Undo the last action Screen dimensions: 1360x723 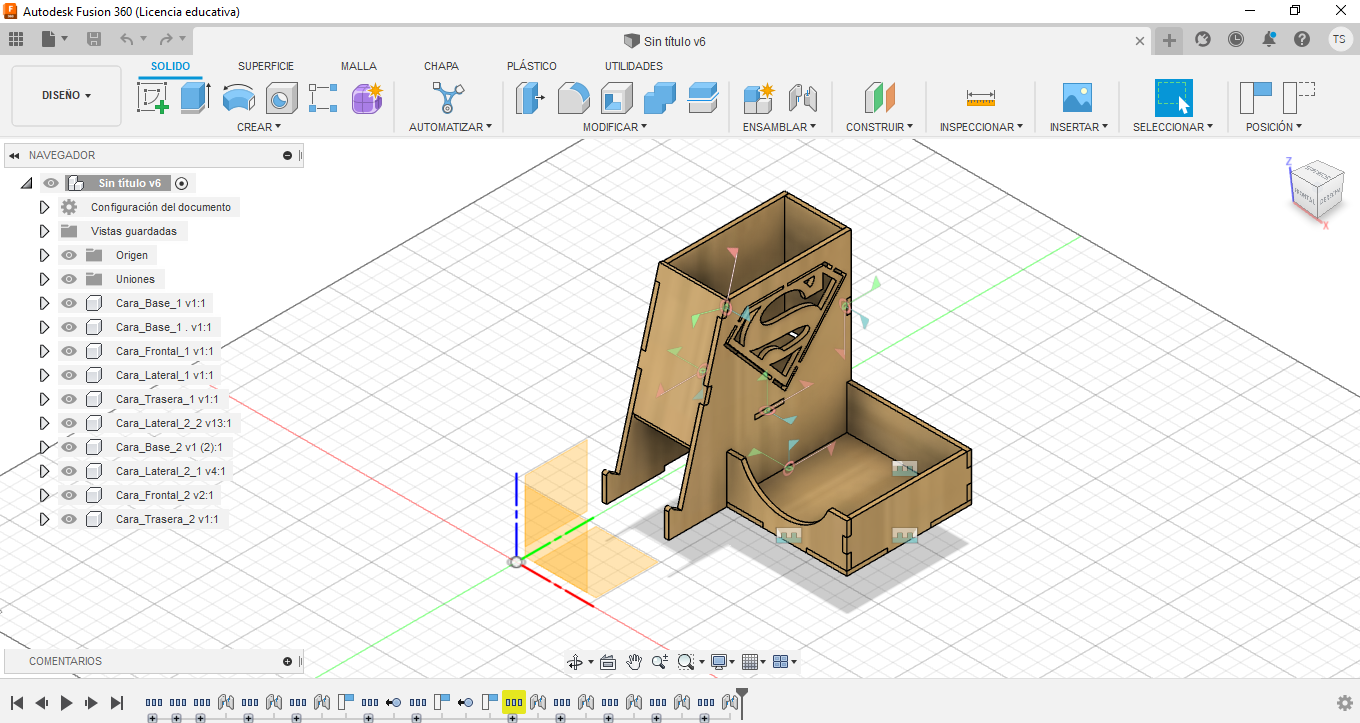tap(126, 39)
